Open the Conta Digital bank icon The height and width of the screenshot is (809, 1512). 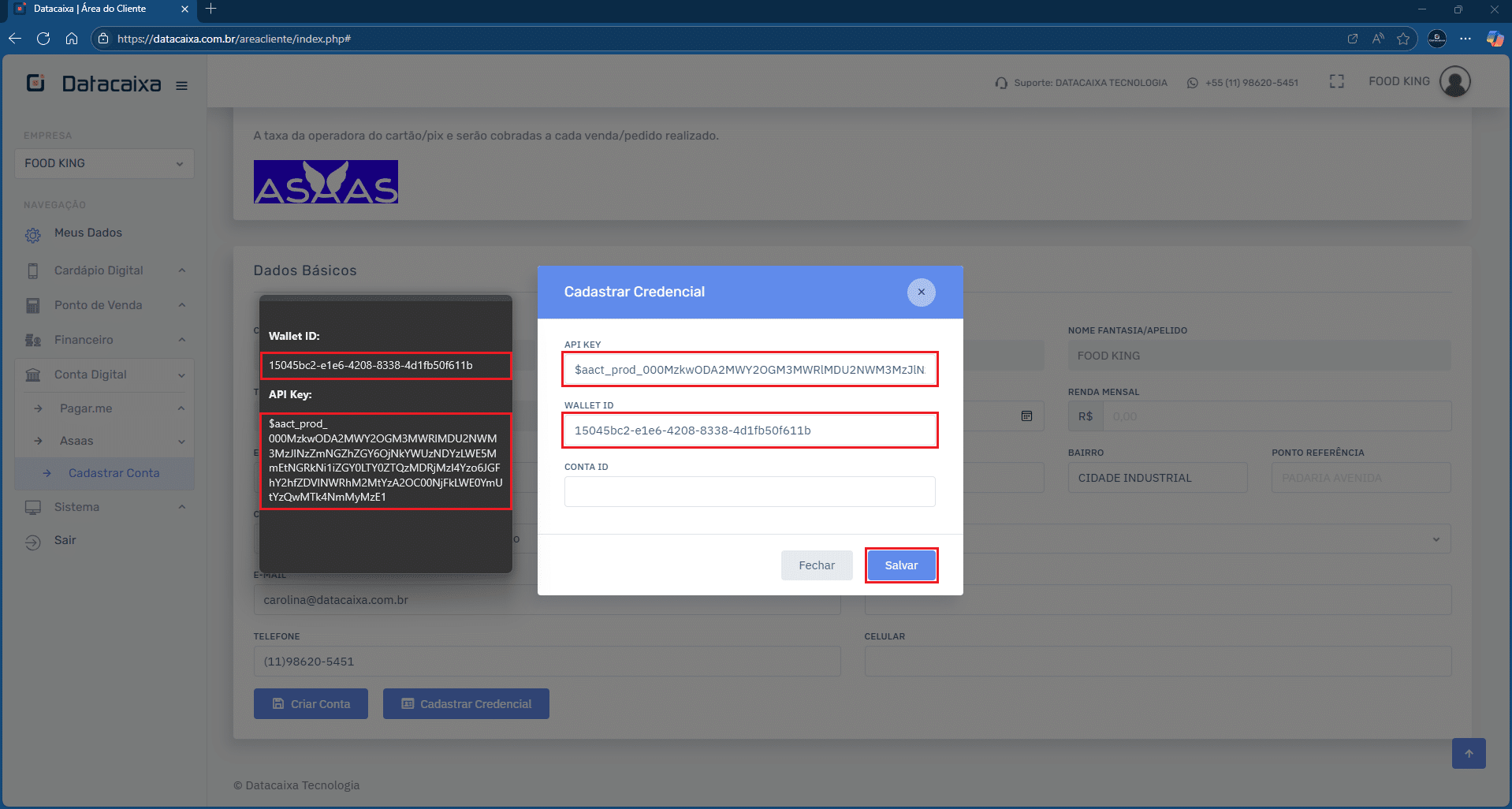click(x=32, y=374)
